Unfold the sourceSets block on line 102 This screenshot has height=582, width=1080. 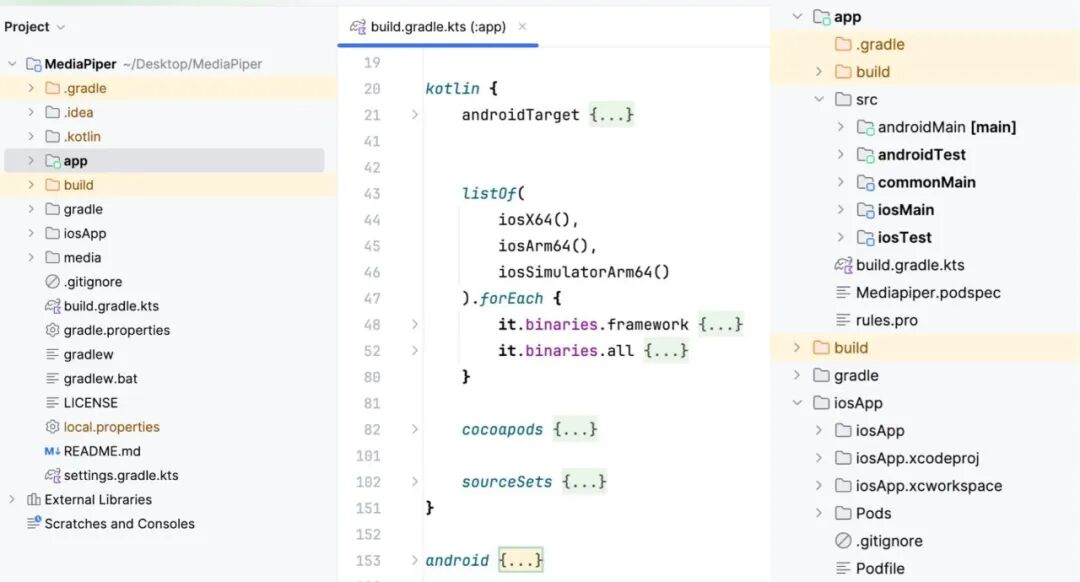[x=415, y=481]
